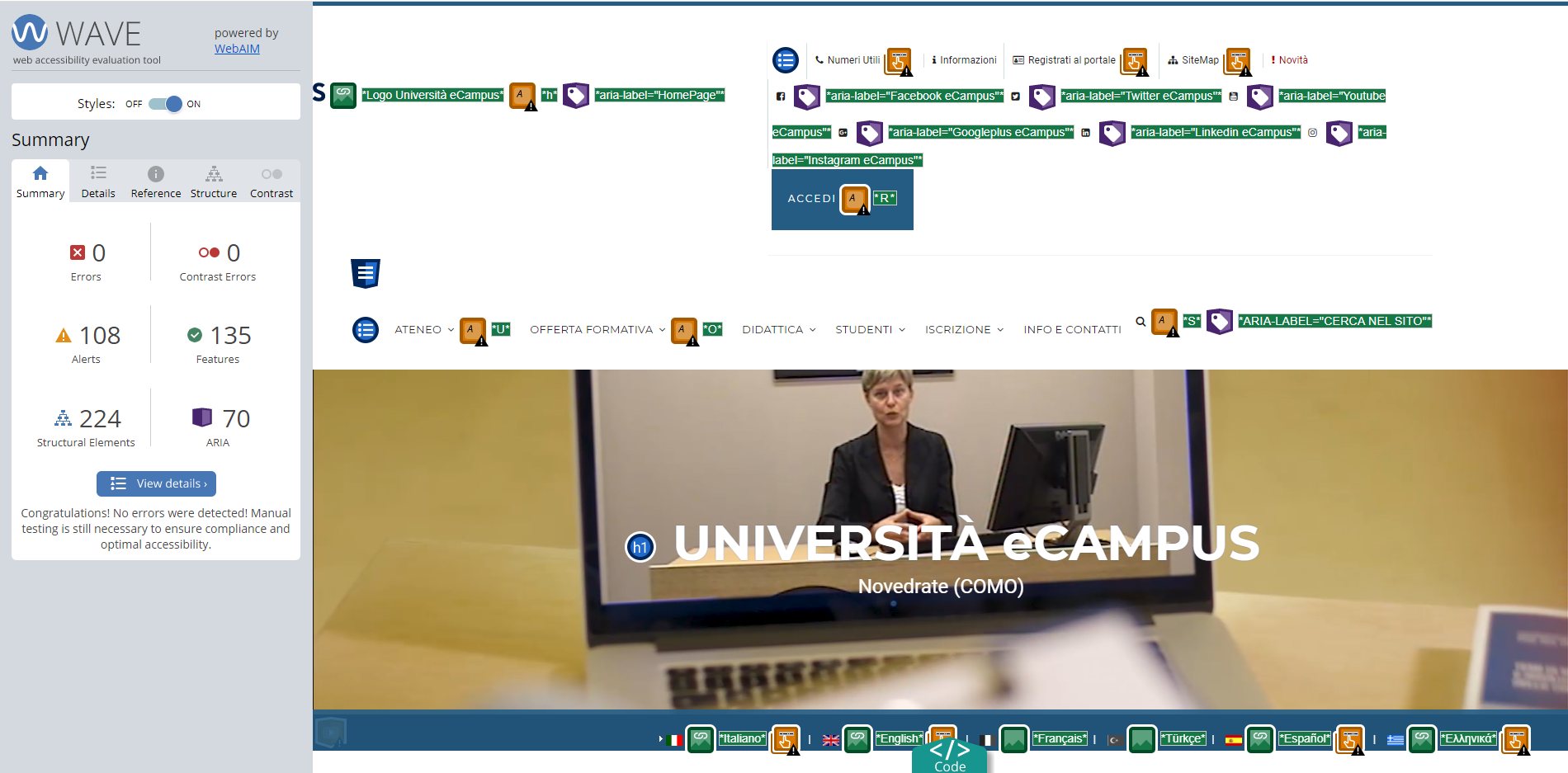Expand the DIDATTICA menu
This screenshot has width=1568, height=773.
(x=779, y=329)
